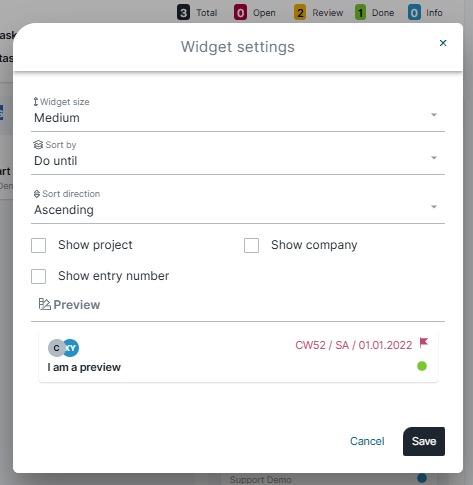473x485 pixels.
Task: Click the red flag icon in the preview
Action: (424, 343)
